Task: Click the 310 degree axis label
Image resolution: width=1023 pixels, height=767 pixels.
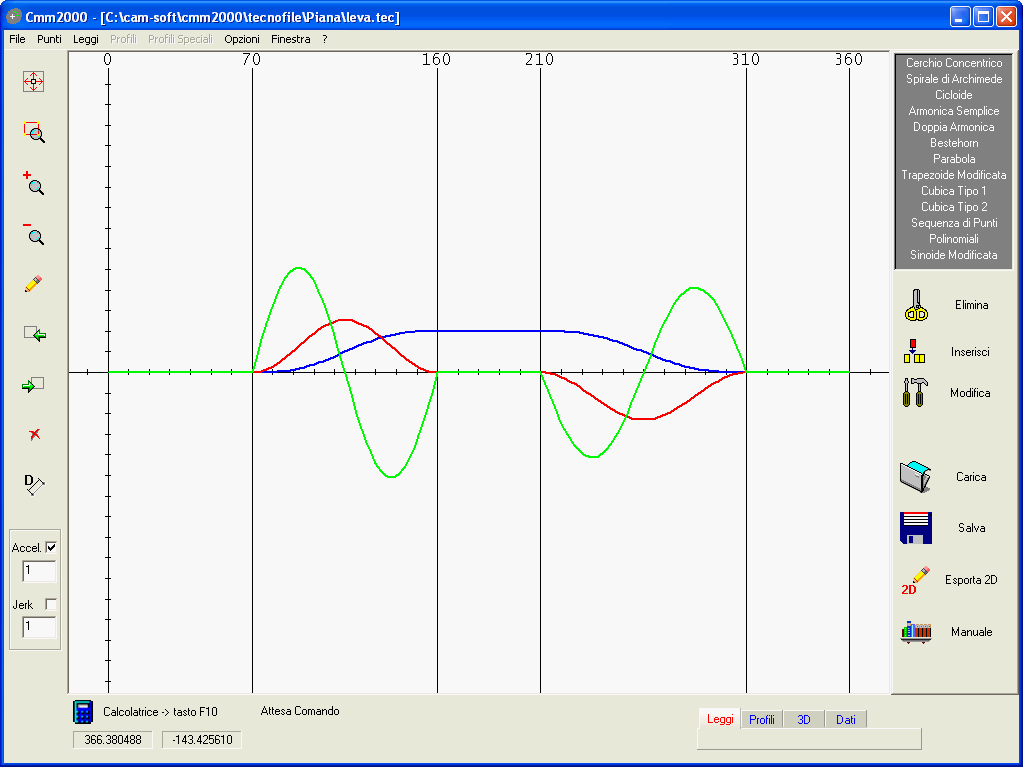Action: (x=746, y=60)
